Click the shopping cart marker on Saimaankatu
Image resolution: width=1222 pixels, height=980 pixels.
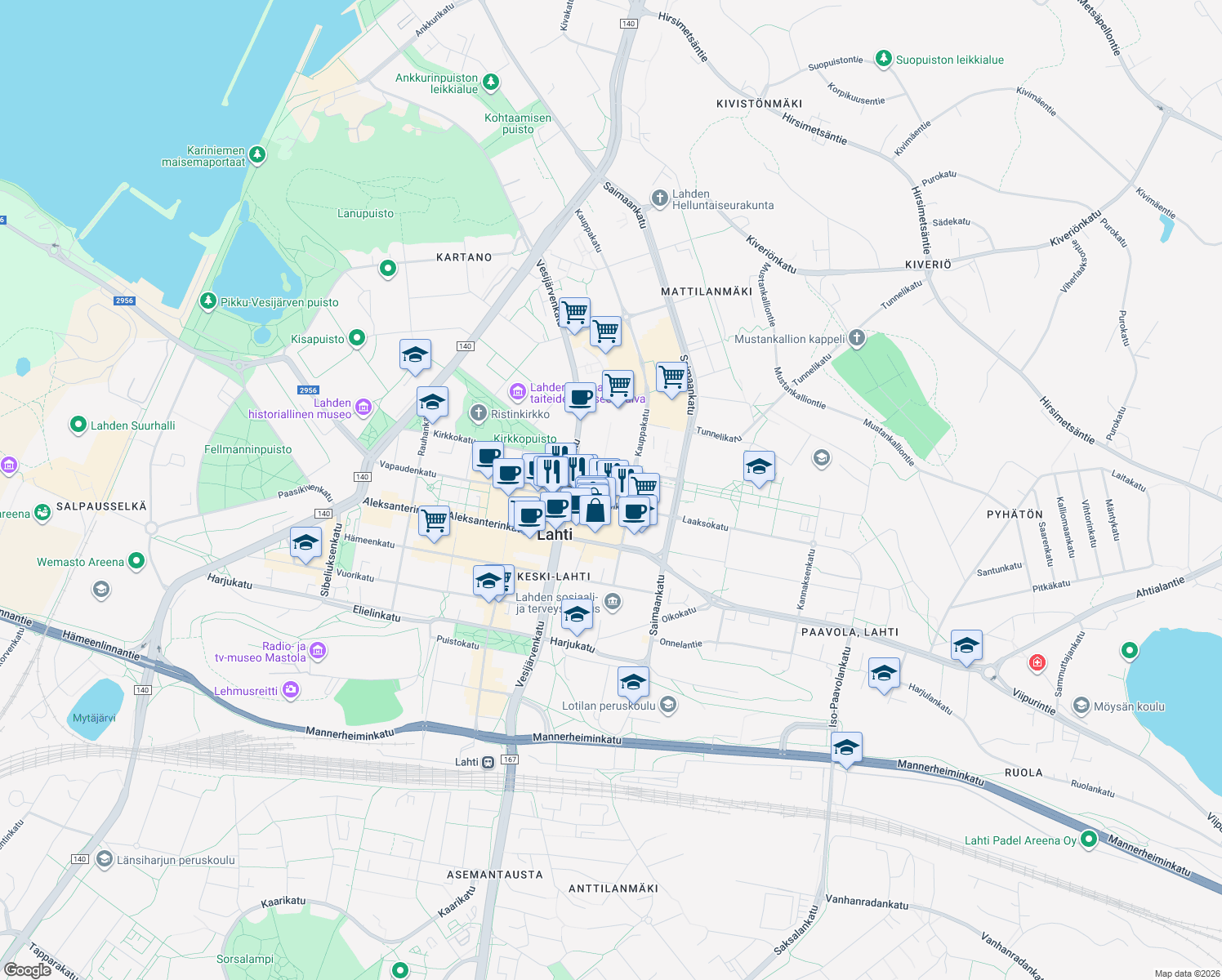[x=671, y=378]
